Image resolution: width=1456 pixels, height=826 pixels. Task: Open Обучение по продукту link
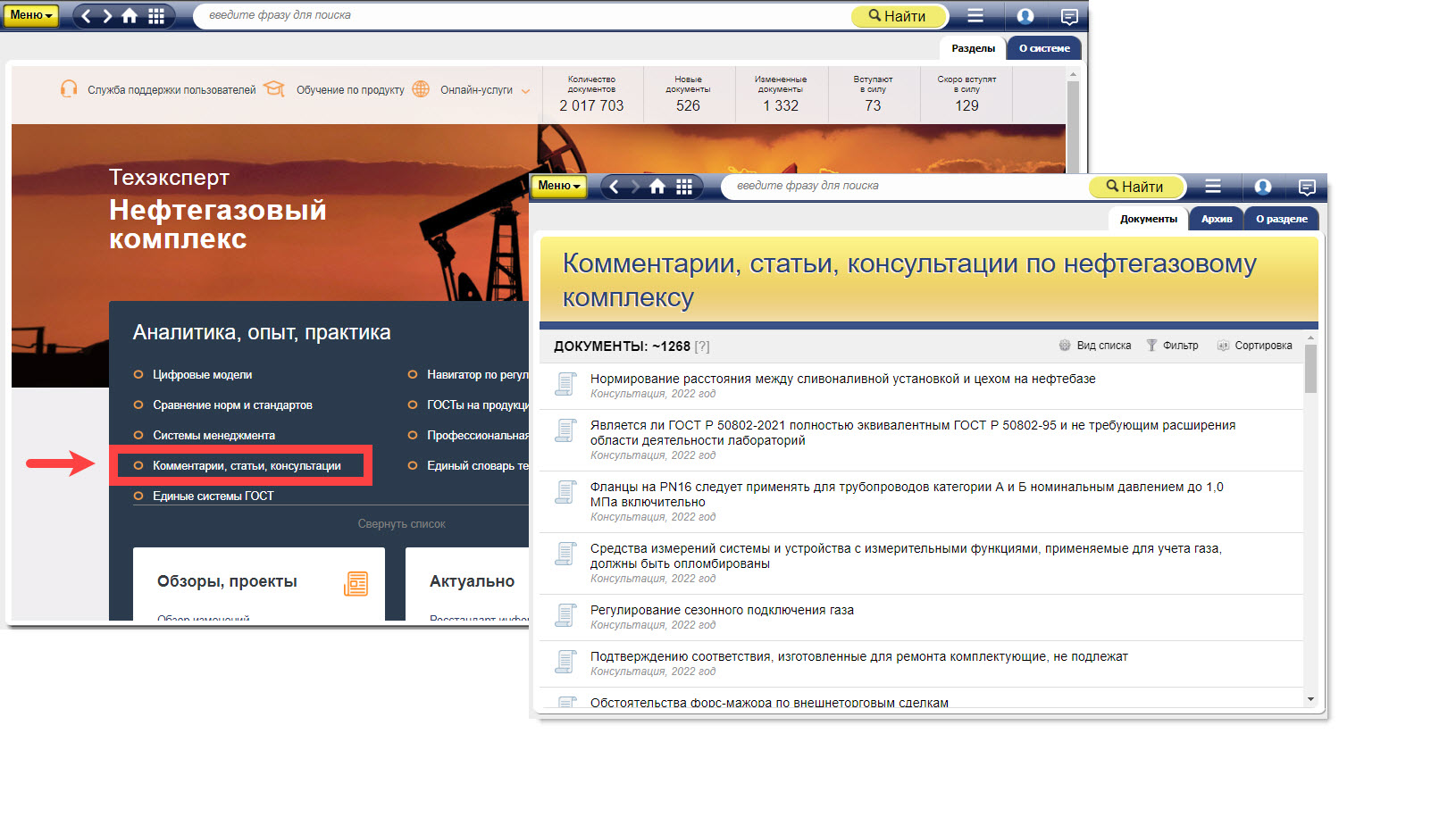[x=350, y=90]
